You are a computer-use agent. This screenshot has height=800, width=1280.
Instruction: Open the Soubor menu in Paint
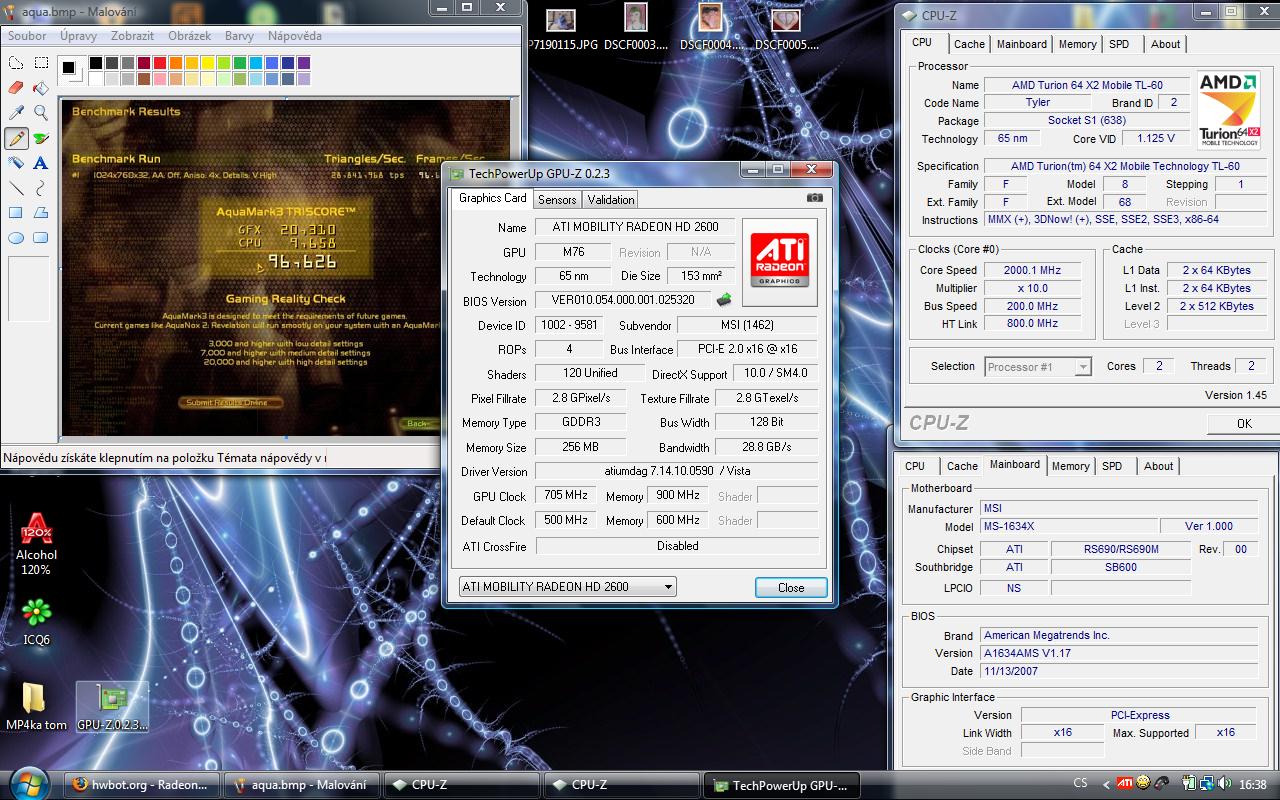(27, 35)
